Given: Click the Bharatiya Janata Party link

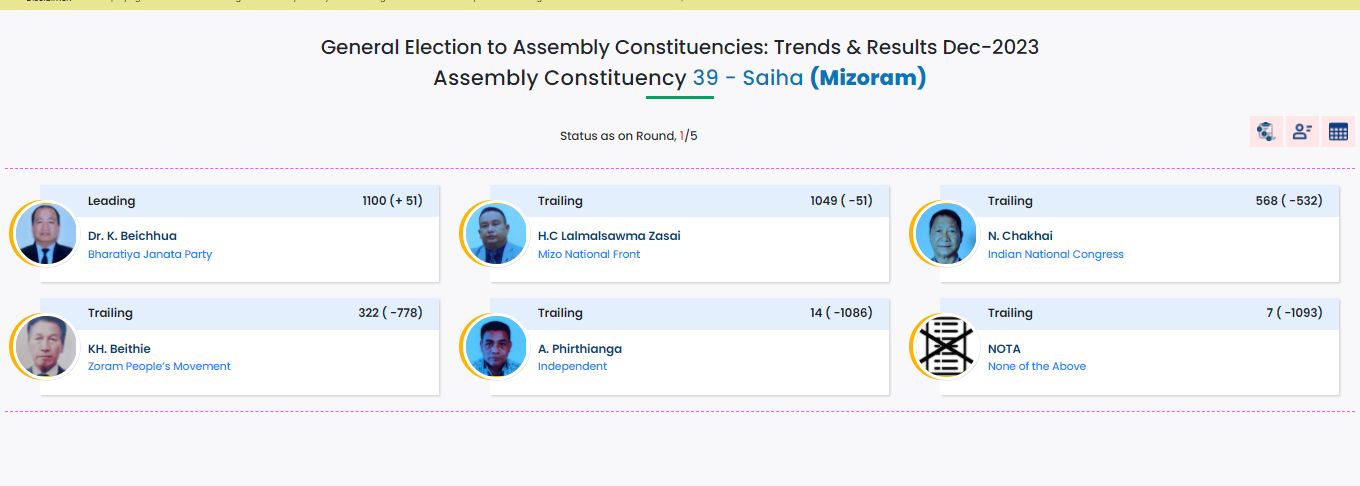Looking at the screenshot, I should pyautogui.click(x=150, y=254).
